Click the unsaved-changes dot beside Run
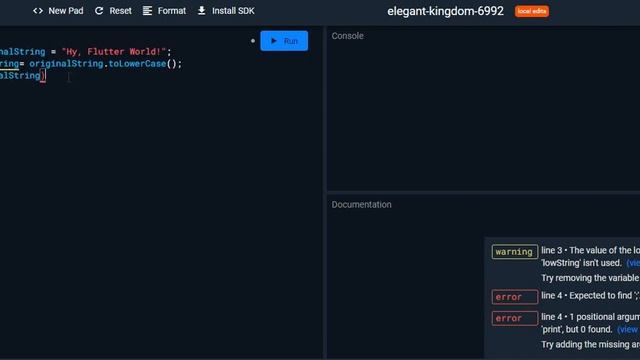The image size is (640, 360). (x=253, y=41)
